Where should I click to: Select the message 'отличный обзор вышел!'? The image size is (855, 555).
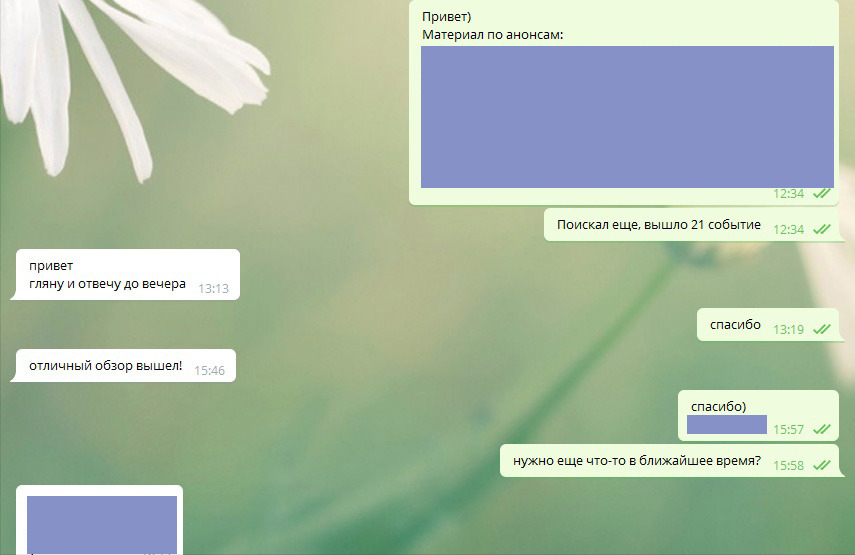point(105,366)
